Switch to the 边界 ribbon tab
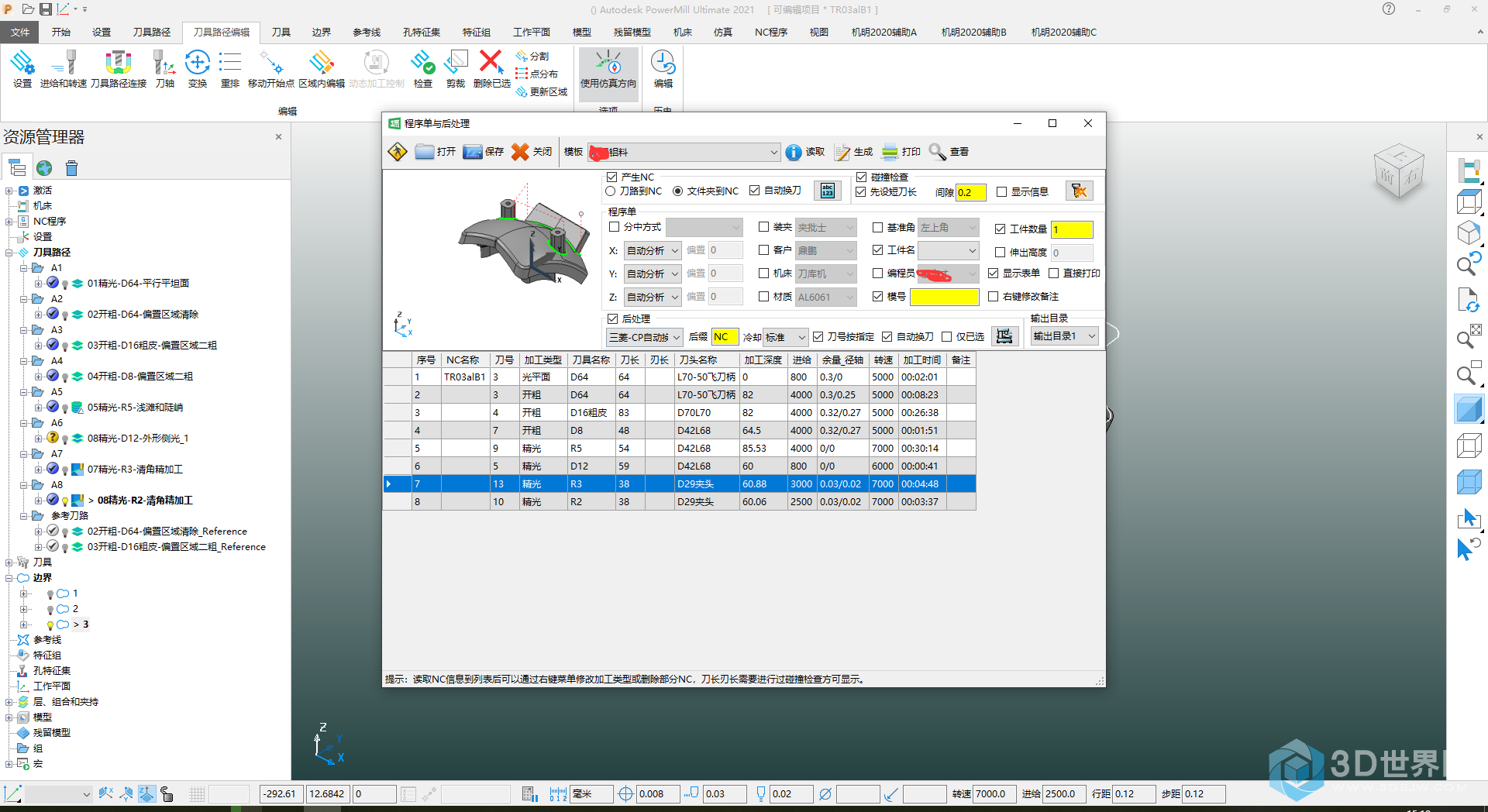The height and width of the screenshot is (812, 1488). 321,32
